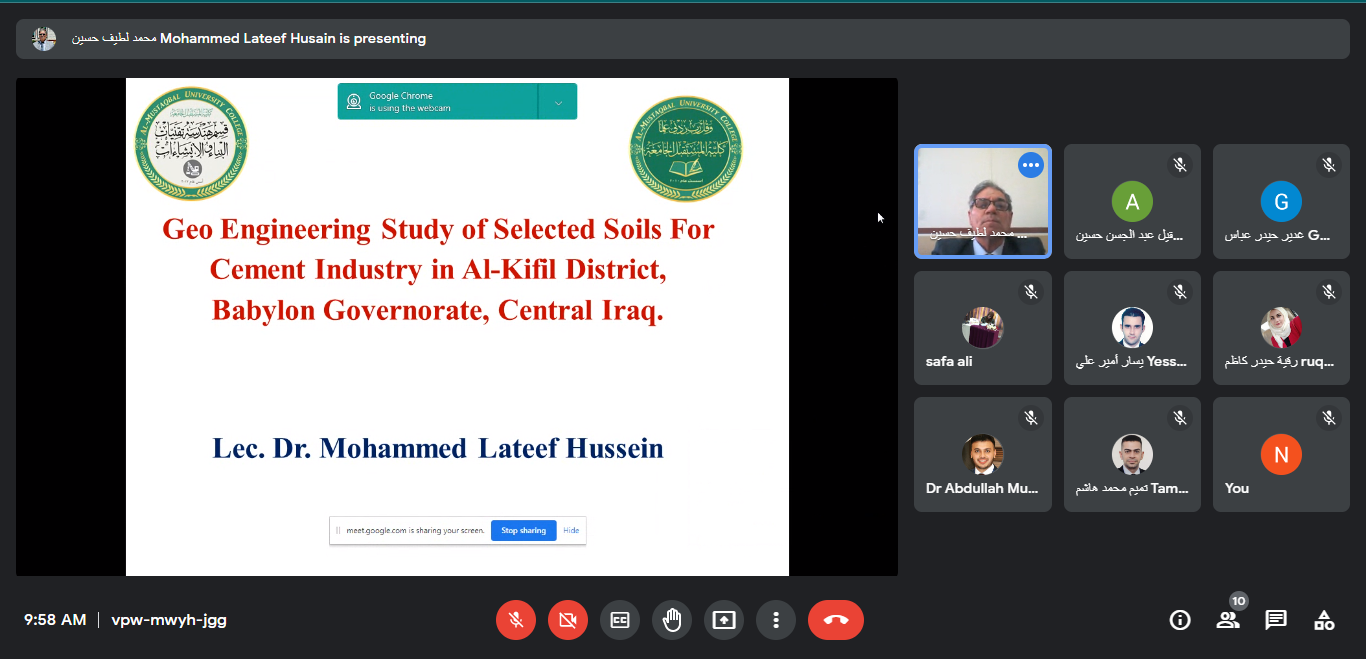Expand the Google Chrome webcam dropdown arrow
Image resolution: width=1366 pixels, height=659 pixels.
point(558,102)
